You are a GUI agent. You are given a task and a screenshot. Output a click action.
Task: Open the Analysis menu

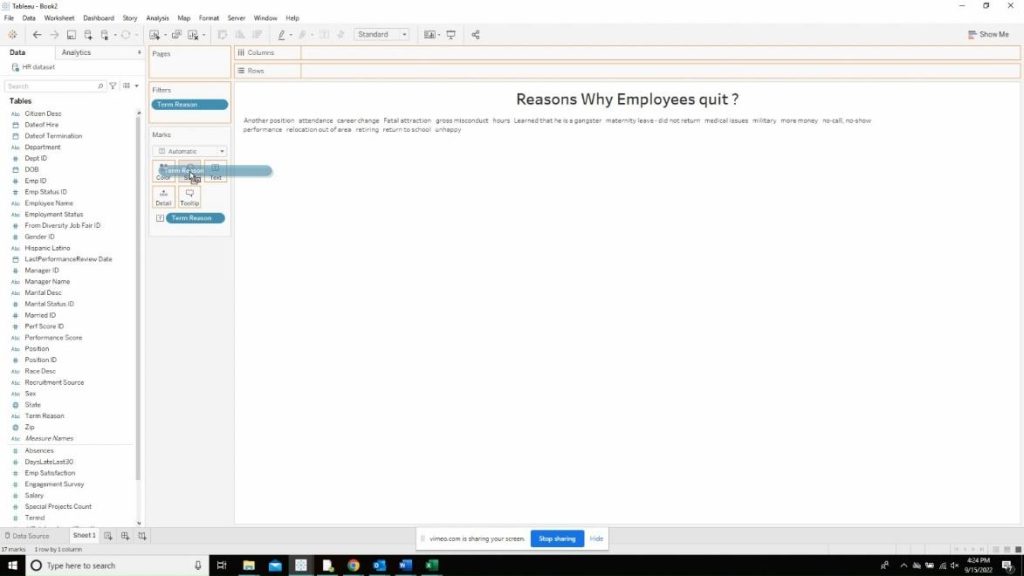(x=157, y=17)
